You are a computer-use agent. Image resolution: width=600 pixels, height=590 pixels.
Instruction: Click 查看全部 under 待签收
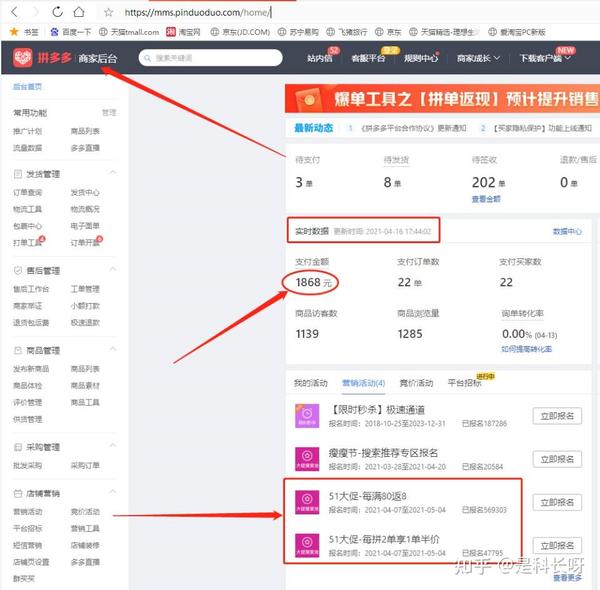point(486,199)
